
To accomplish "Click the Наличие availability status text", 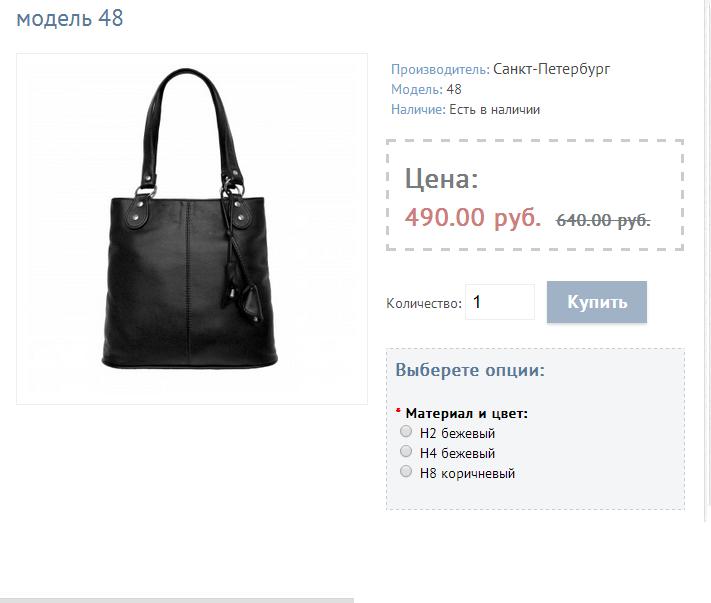I will (x=494, y=109).
